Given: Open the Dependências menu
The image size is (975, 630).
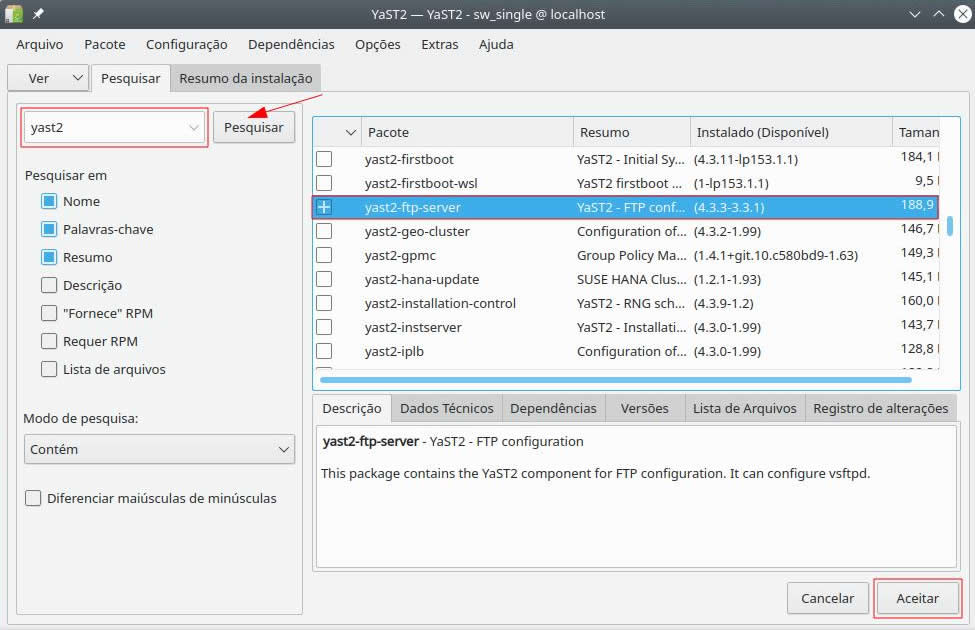Looking at the screenshot, I should pos(291,44).
